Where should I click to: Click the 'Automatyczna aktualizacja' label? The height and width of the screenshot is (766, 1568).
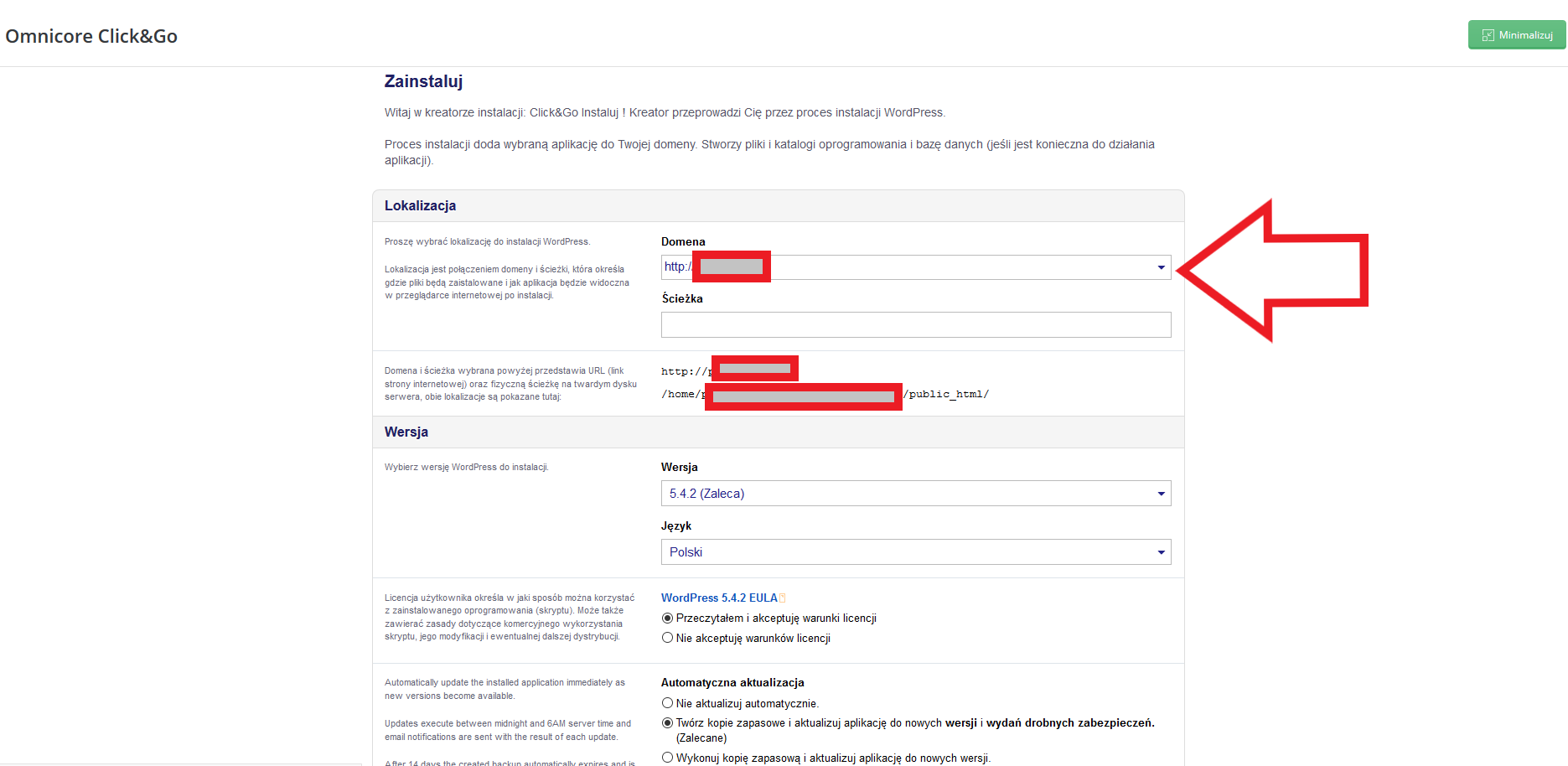pyautogui.click(x=732, y=683)
